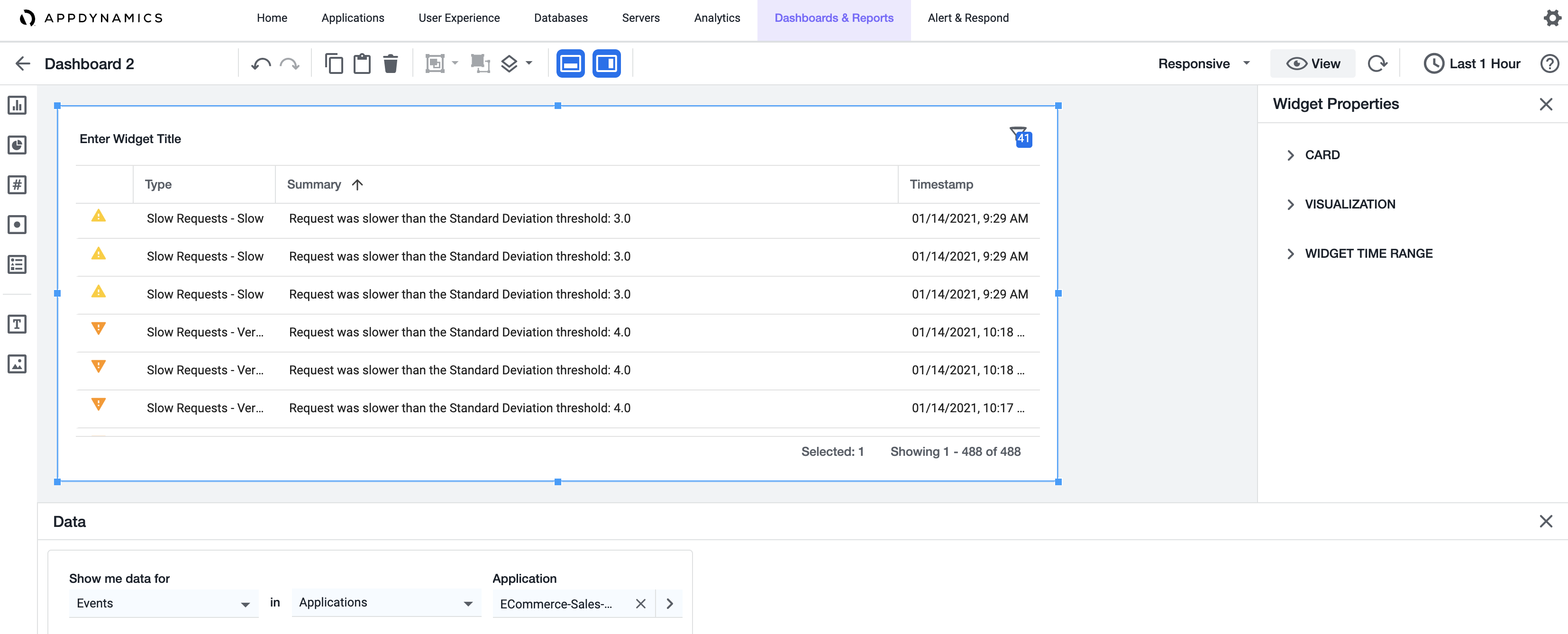Expand application selector with right chevron

tap(670, 604)
